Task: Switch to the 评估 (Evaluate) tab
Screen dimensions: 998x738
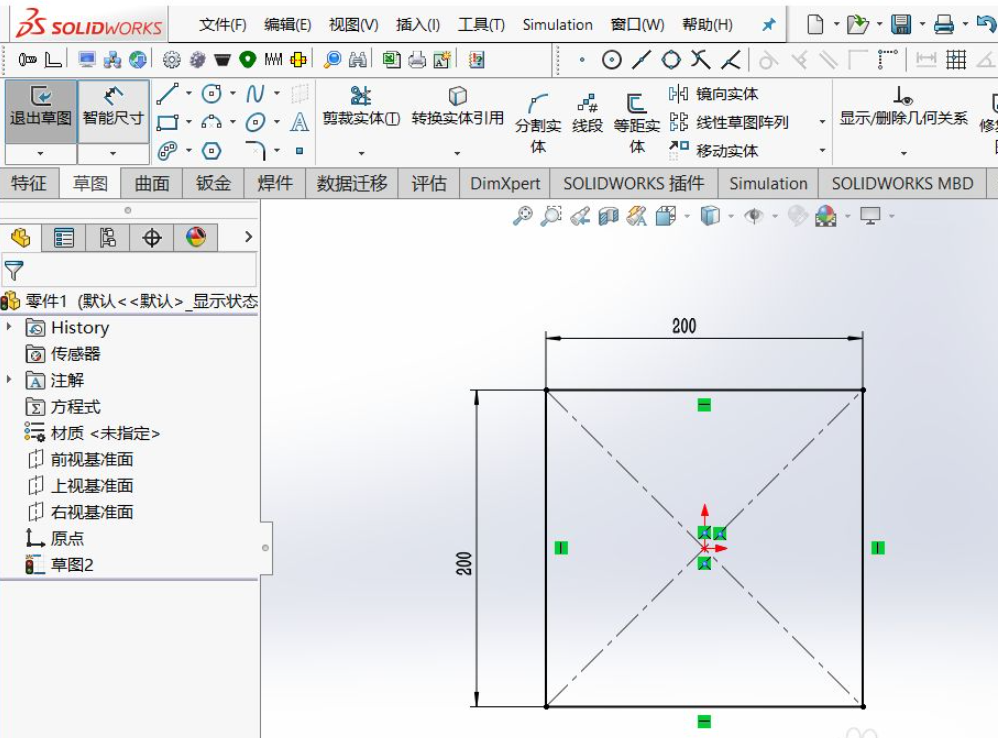Action: point(428,183)
